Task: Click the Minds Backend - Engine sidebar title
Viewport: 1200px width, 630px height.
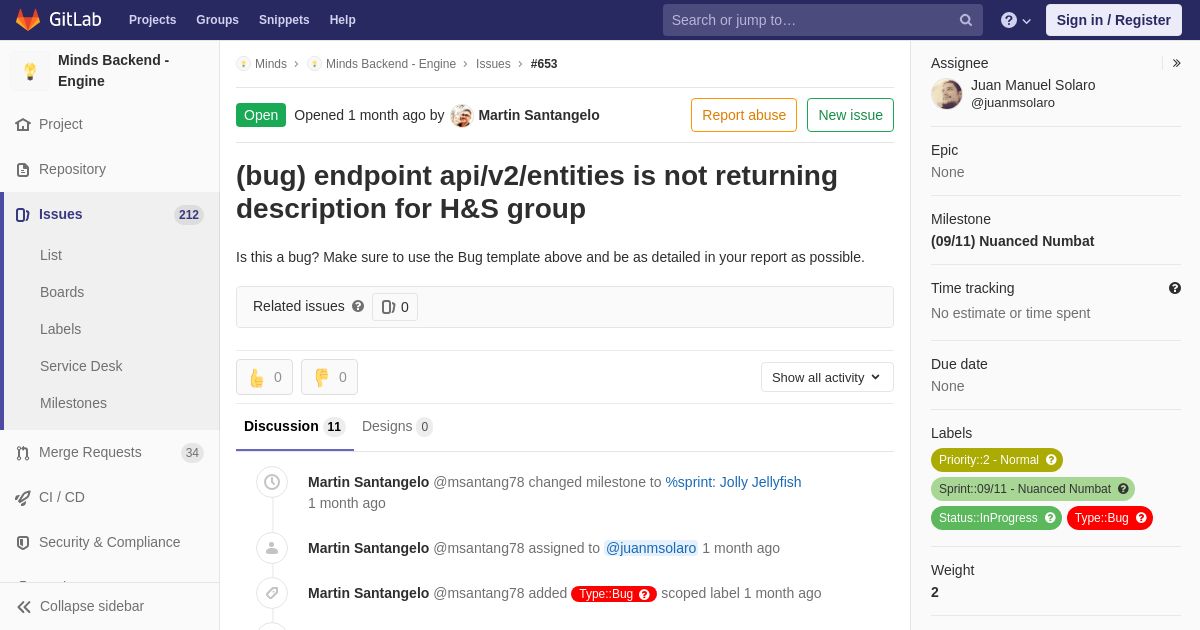Action: 114,71
